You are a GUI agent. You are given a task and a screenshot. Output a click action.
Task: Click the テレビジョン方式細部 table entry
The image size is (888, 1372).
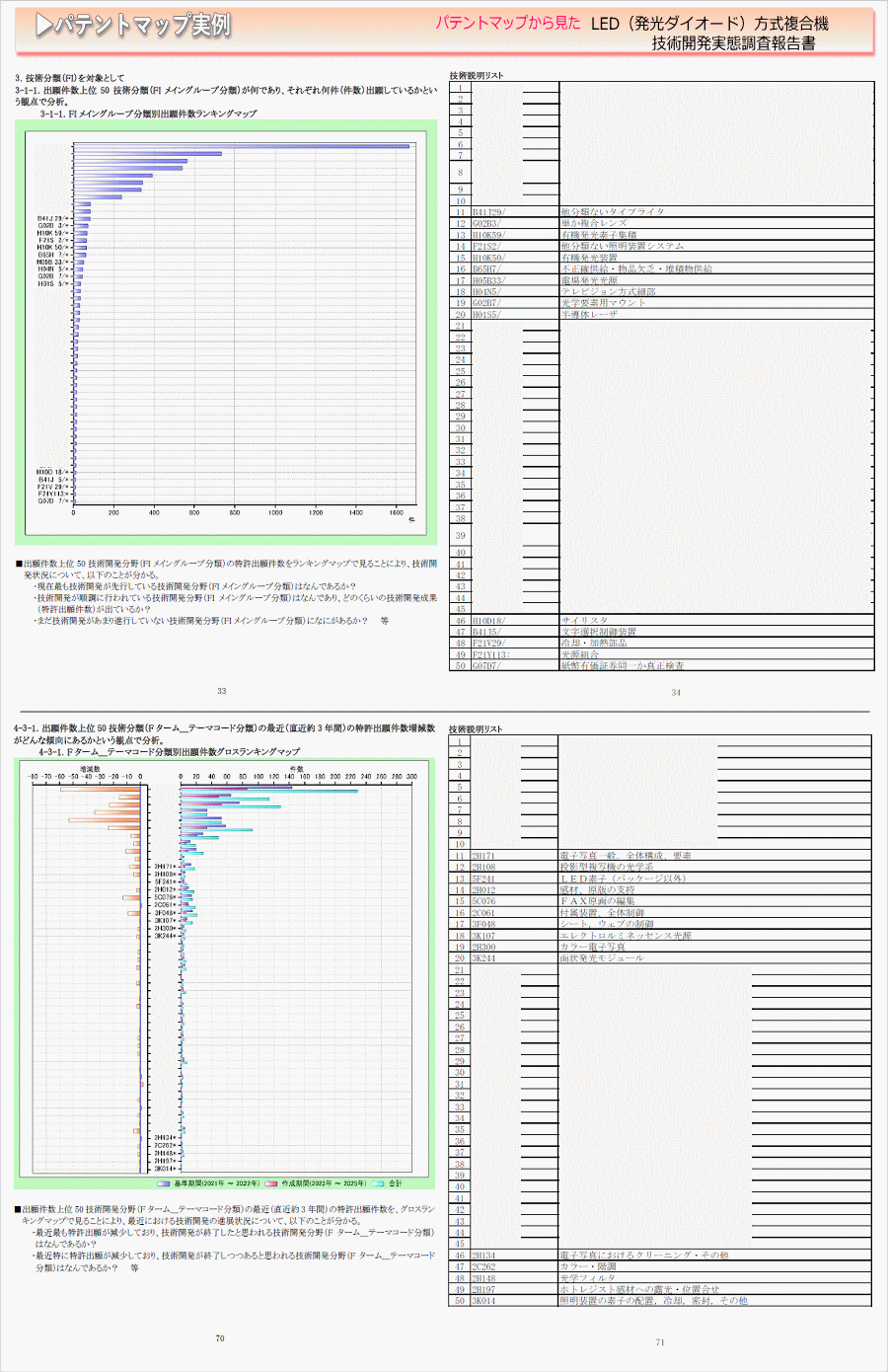608,292
